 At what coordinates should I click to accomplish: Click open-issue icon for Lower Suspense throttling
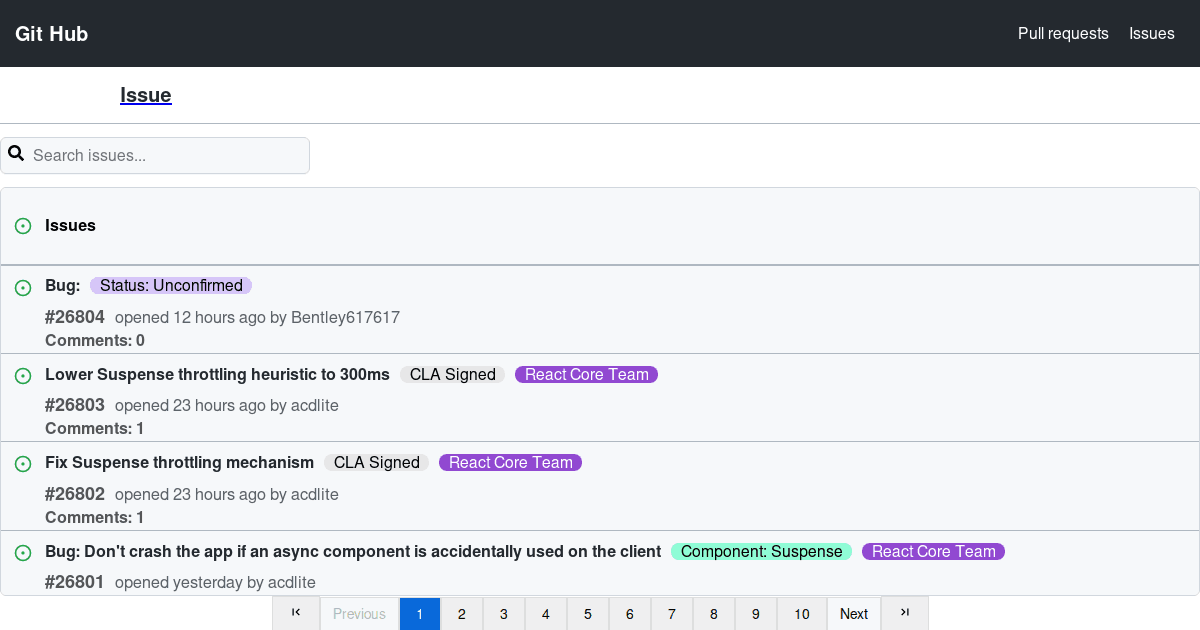tap(23, 376)
